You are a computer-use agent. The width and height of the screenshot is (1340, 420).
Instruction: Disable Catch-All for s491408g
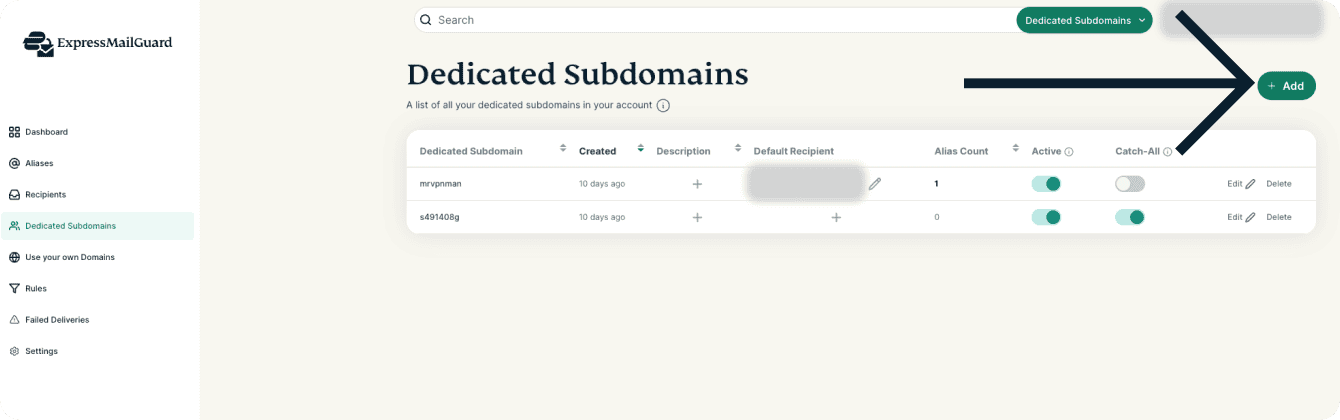(1130, 217)
